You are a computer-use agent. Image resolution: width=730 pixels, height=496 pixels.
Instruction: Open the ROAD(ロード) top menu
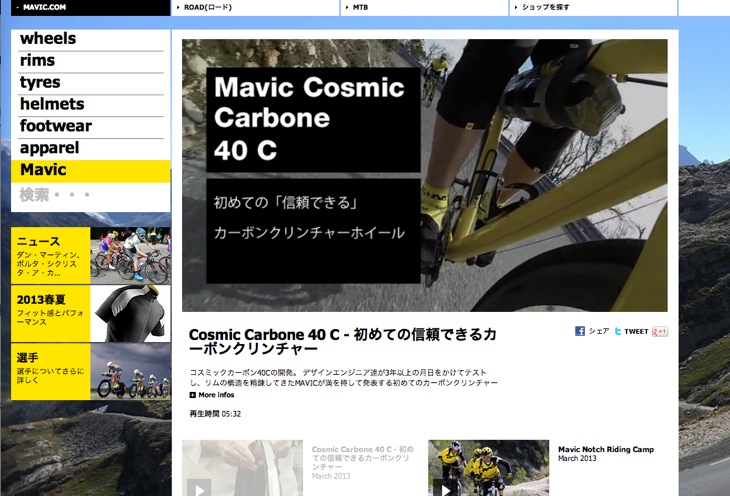255,7
